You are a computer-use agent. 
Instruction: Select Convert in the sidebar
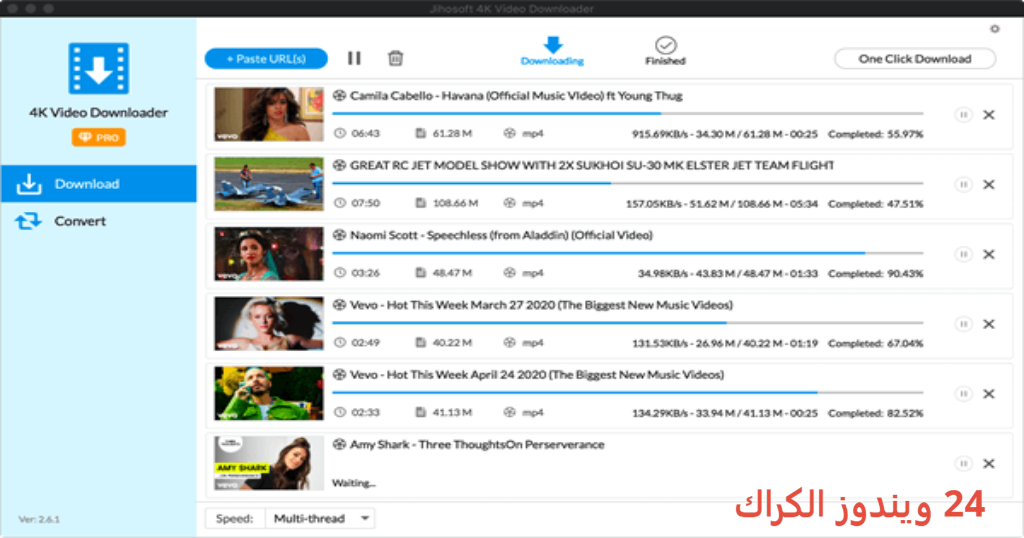(x=99, y=221)
